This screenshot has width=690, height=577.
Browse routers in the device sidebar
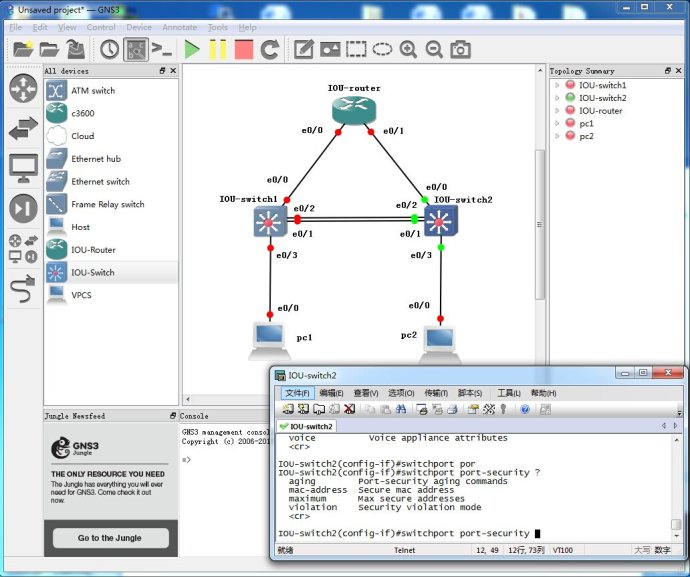(x=23, y=88)
